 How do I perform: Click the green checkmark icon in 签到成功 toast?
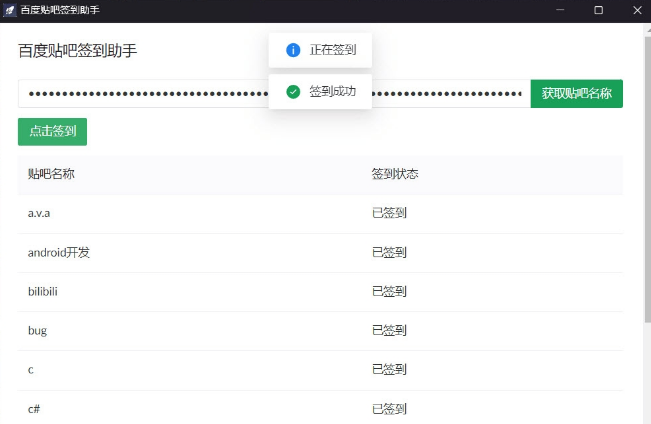tap(293, 92)
